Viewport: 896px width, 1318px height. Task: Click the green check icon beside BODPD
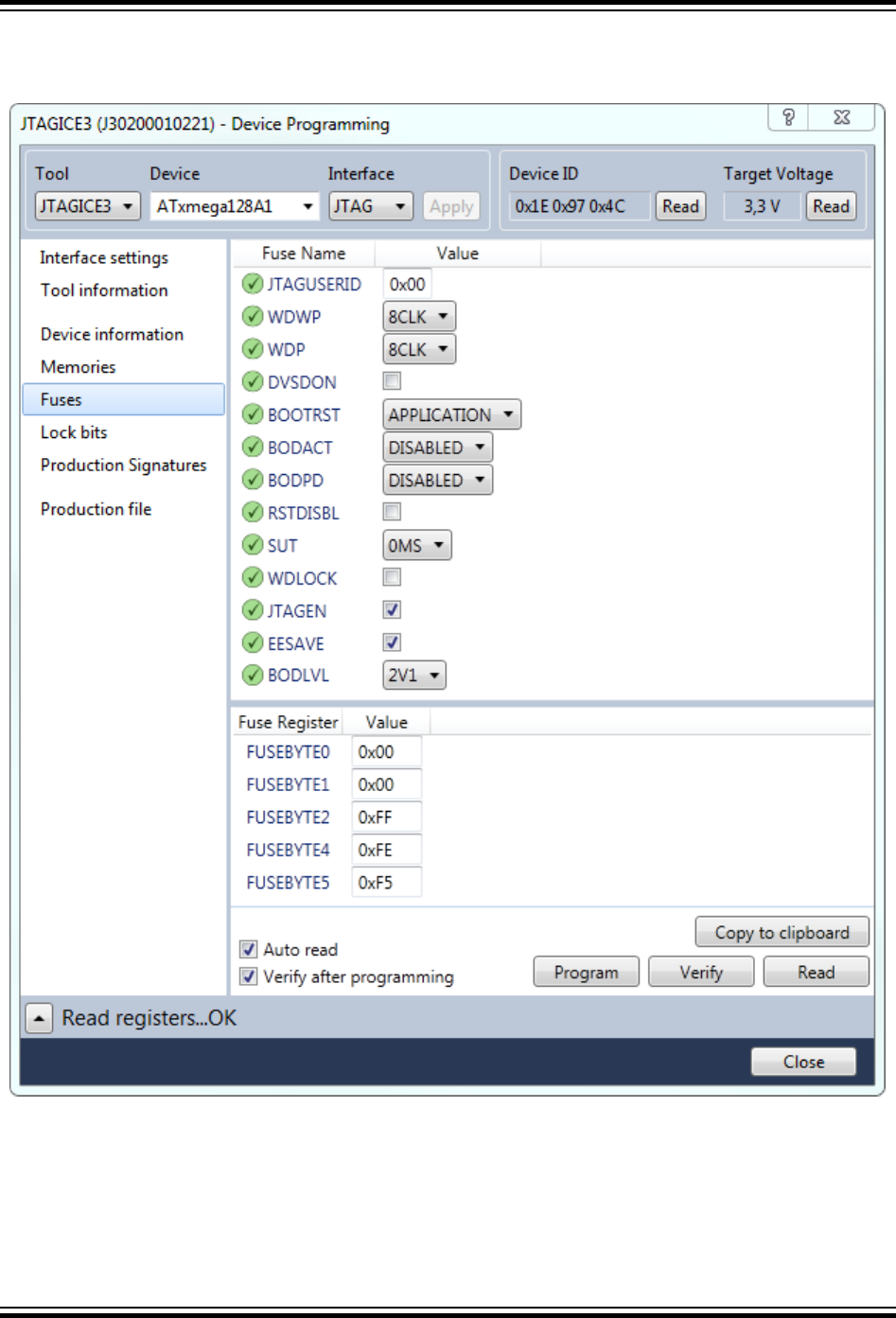(x=253, y=480)
